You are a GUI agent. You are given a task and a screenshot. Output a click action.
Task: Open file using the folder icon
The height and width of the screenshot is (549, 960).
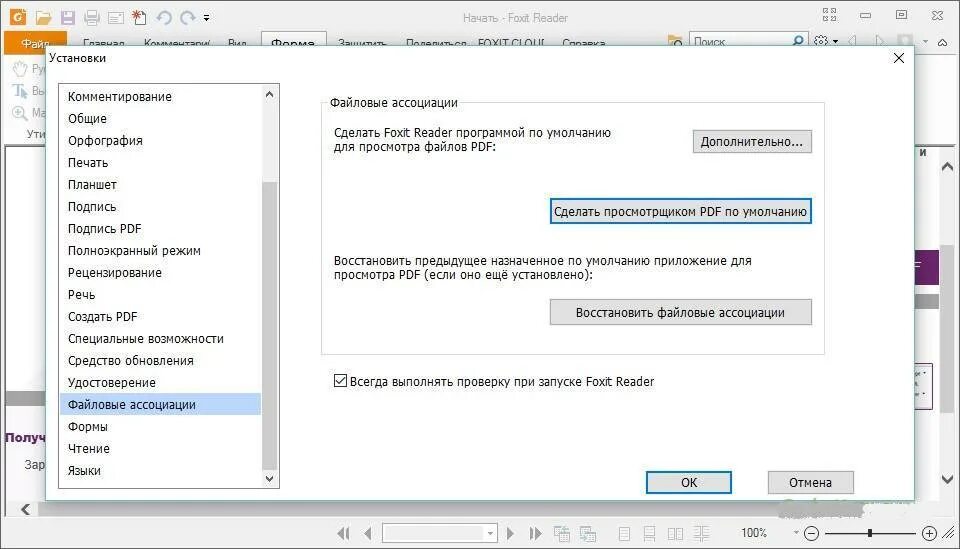coord(43,18)
